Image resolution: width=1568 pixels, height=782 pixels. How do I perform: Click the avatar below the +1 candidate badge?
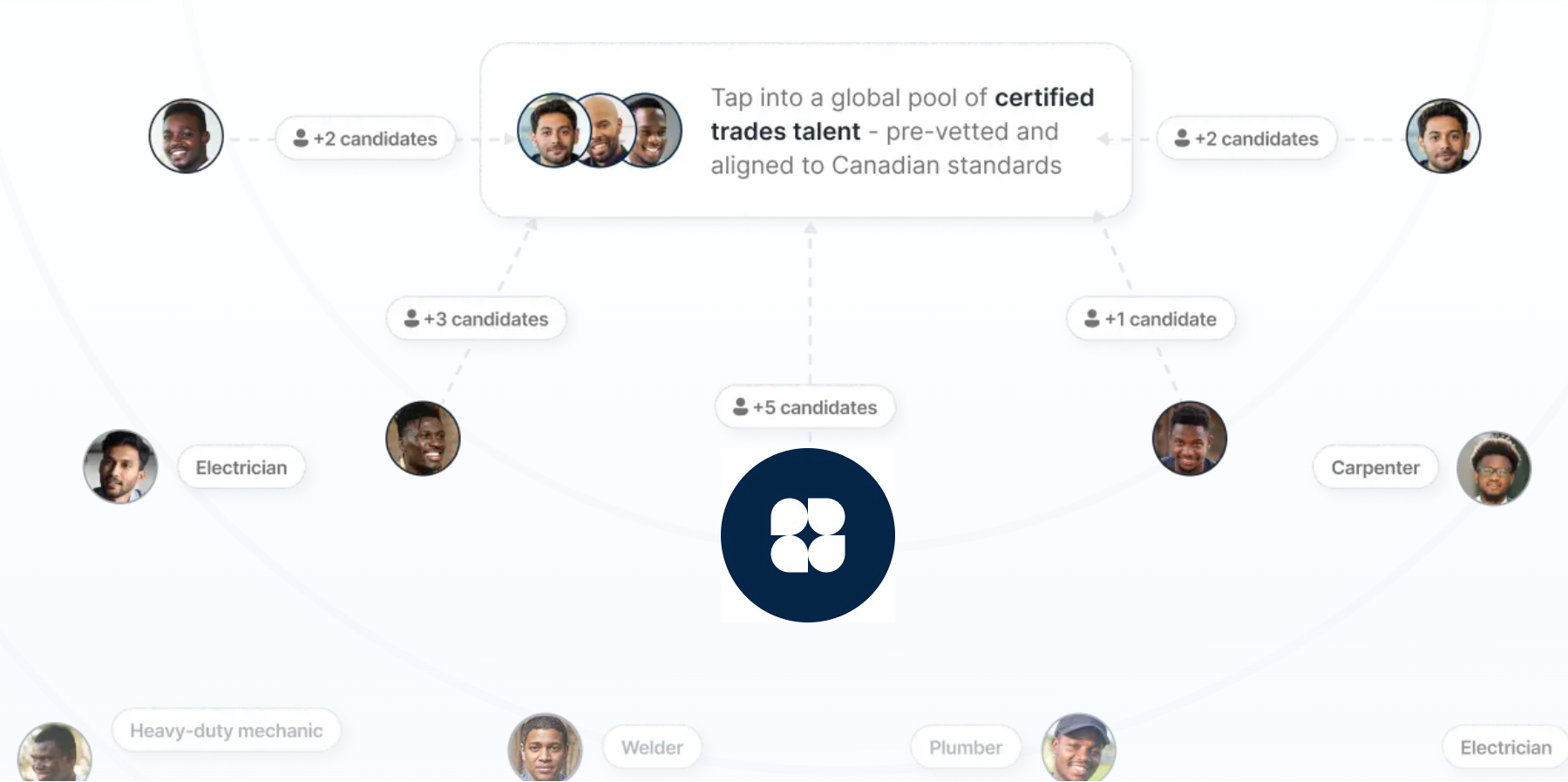tap(1189, 438)
